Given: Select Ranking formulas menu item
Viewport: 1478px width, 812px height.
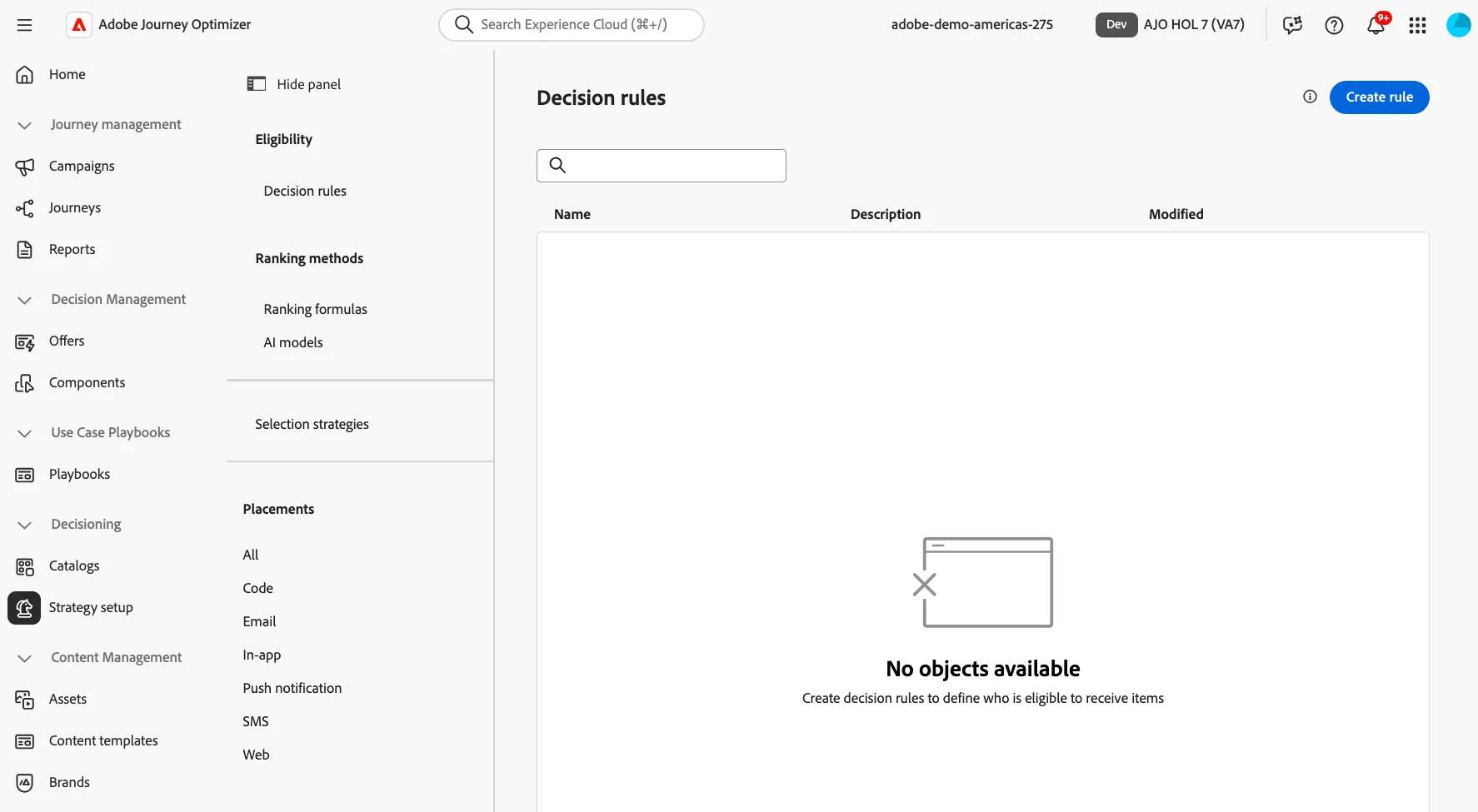Looking at the screenshot, I should click(x=315, y=310).
